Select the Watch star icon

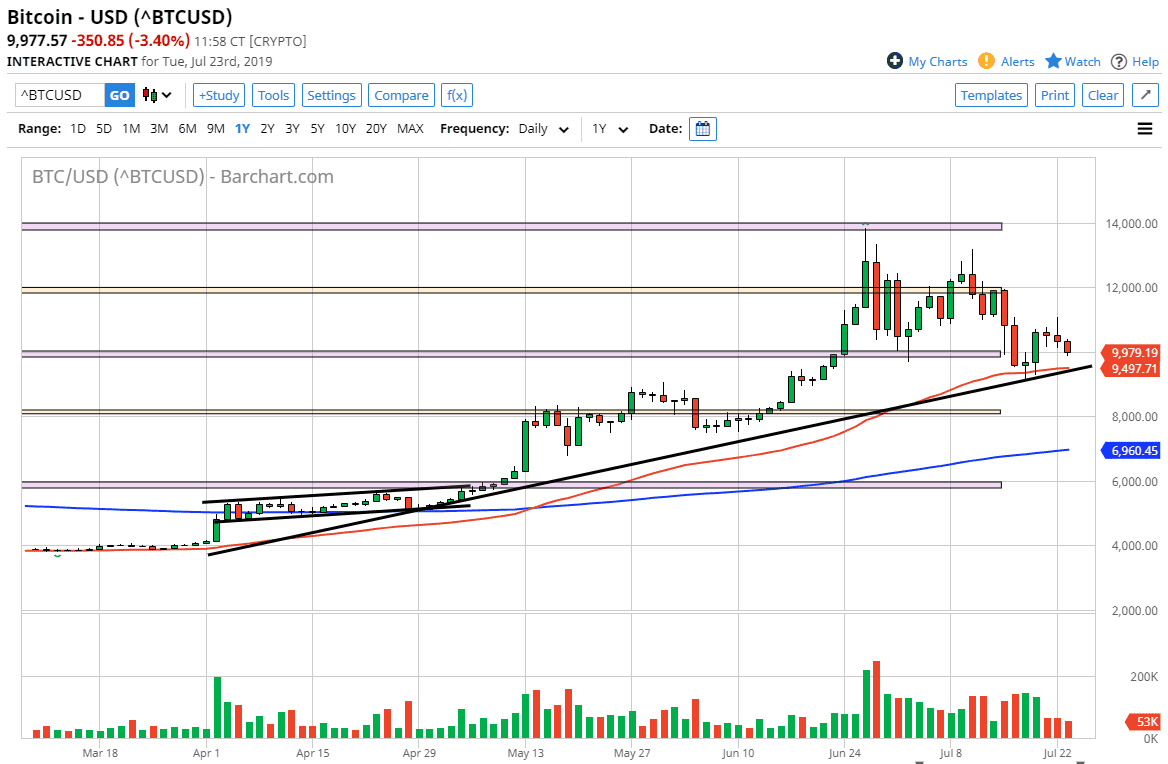(x=1053, y=61)
